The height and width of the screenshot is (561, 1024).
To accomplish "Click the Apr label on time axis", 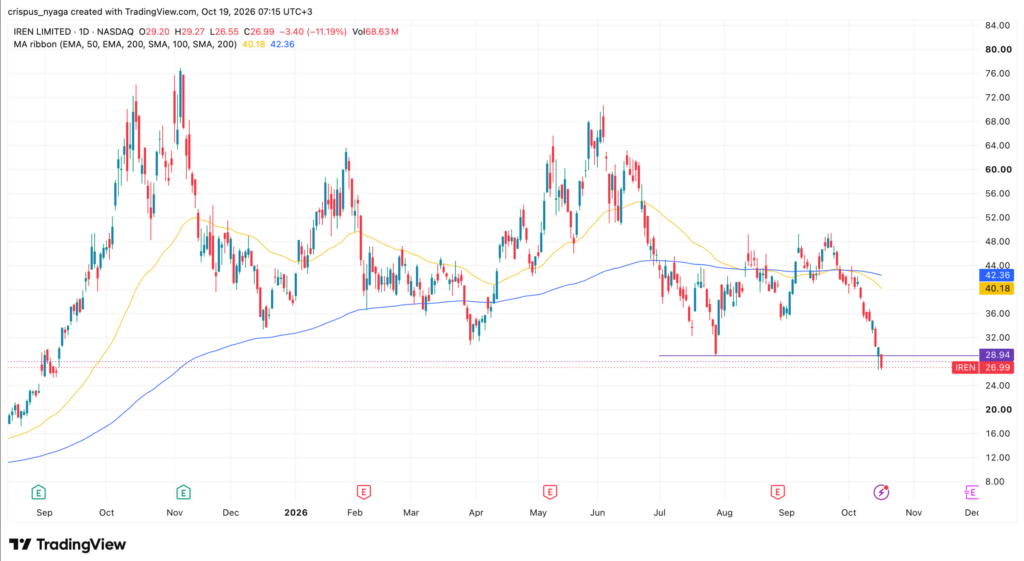I will 476,513.
